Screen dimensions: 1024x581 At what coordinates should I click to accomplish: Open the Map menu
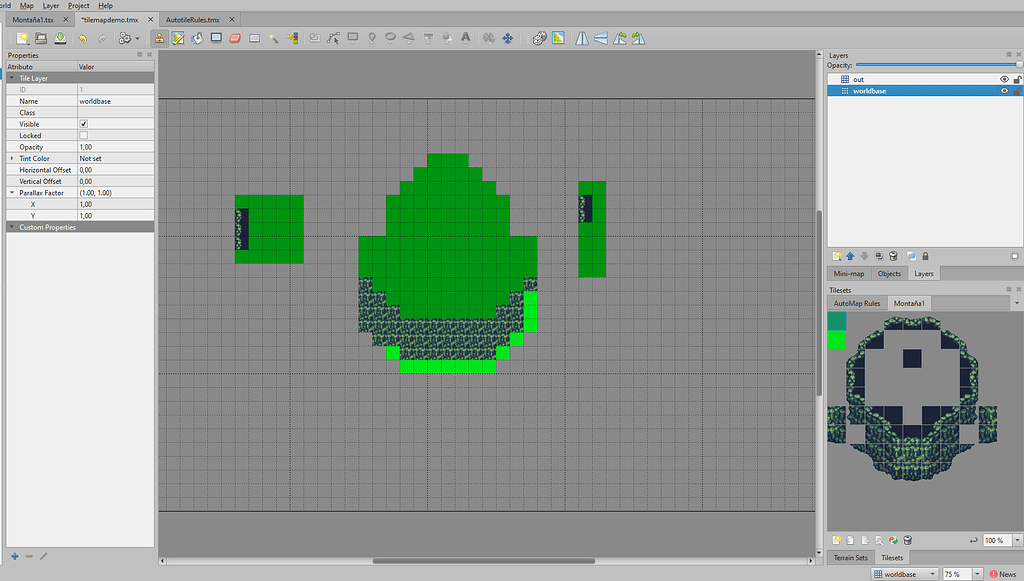click(25, 5)
